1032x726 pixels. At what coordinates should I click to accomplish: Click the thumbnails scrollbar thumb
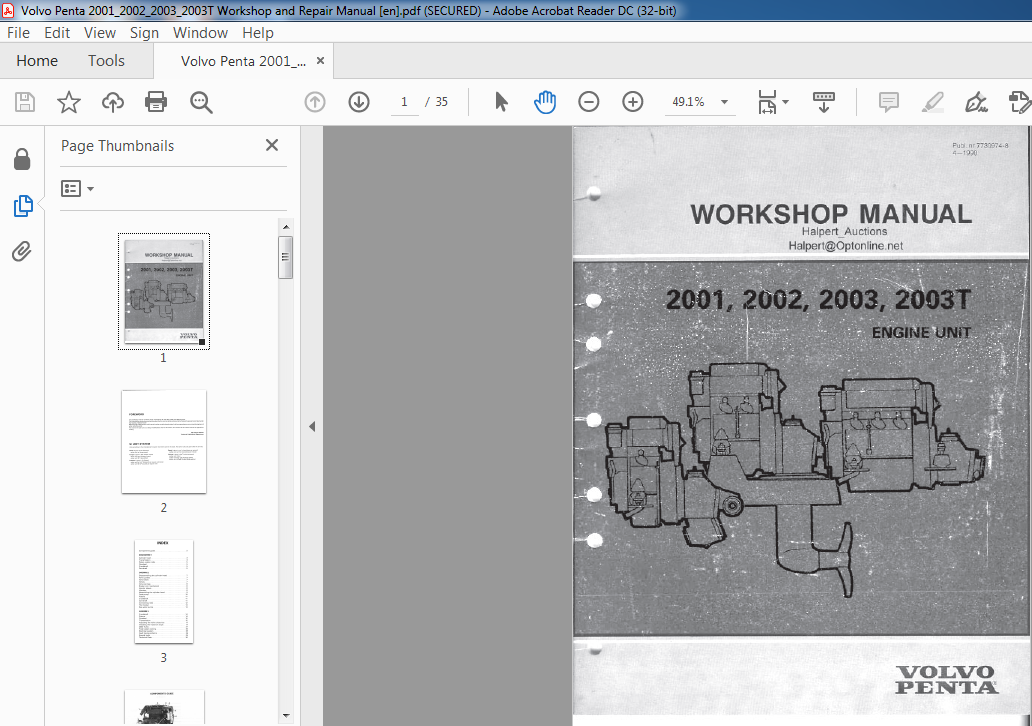[x=286, y=257]
